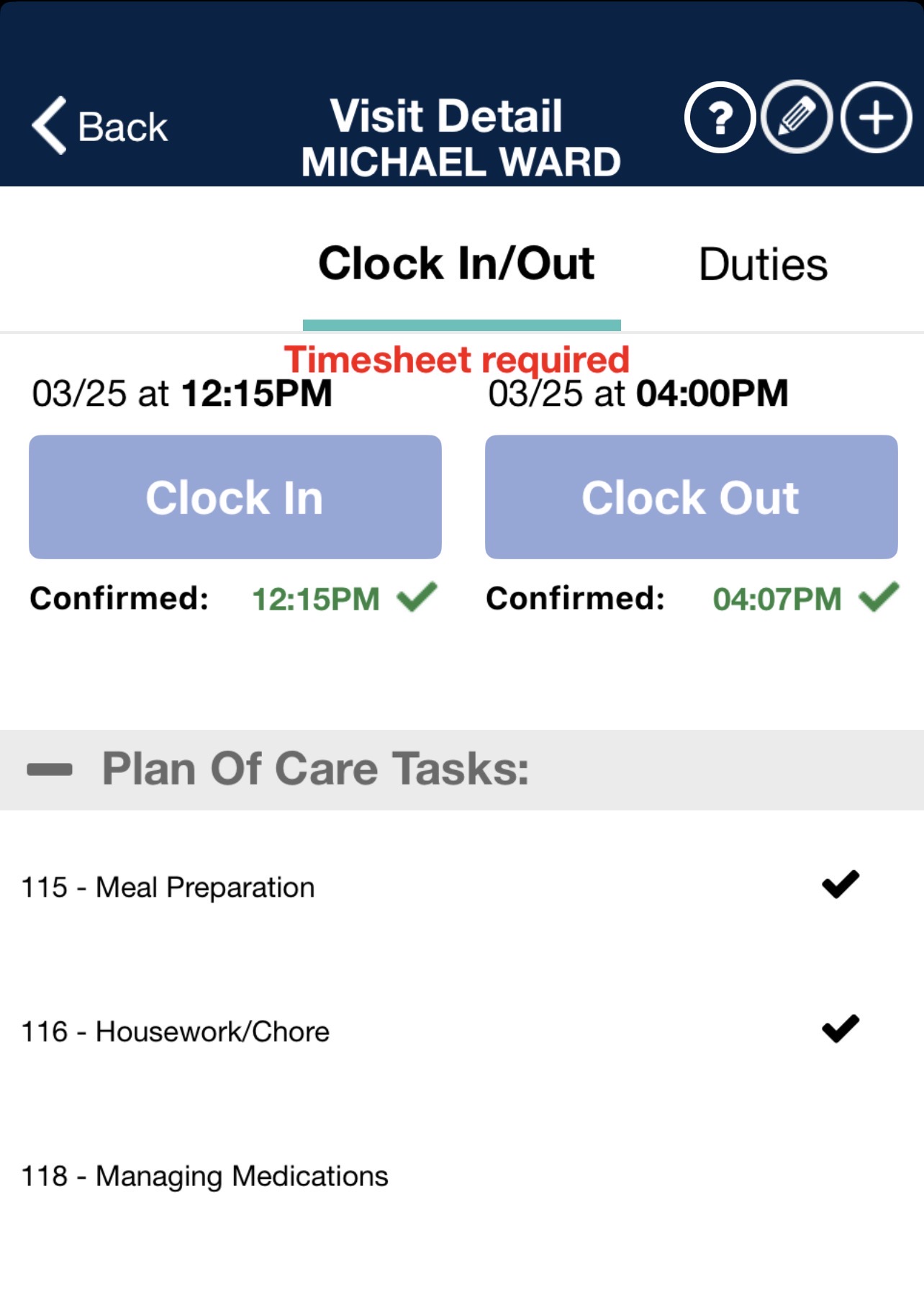Screen dimensions: 924x1302
Task: Switch to the Duties tab
Action: tap(763, 264)
